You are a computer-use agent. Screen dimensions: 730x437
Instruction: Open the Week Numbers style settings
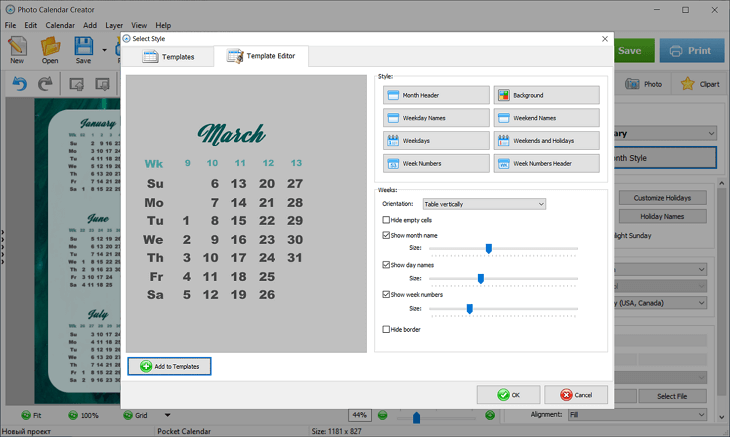[x=436, y=163]
